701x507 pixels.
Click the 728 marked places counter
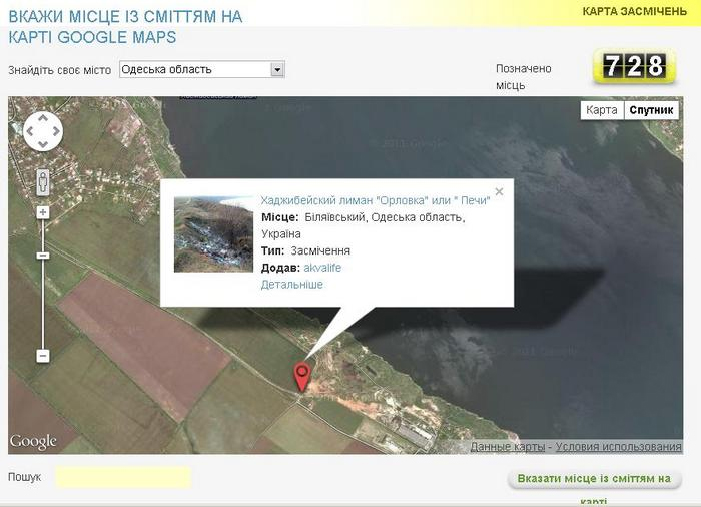(x=634, y=66)
